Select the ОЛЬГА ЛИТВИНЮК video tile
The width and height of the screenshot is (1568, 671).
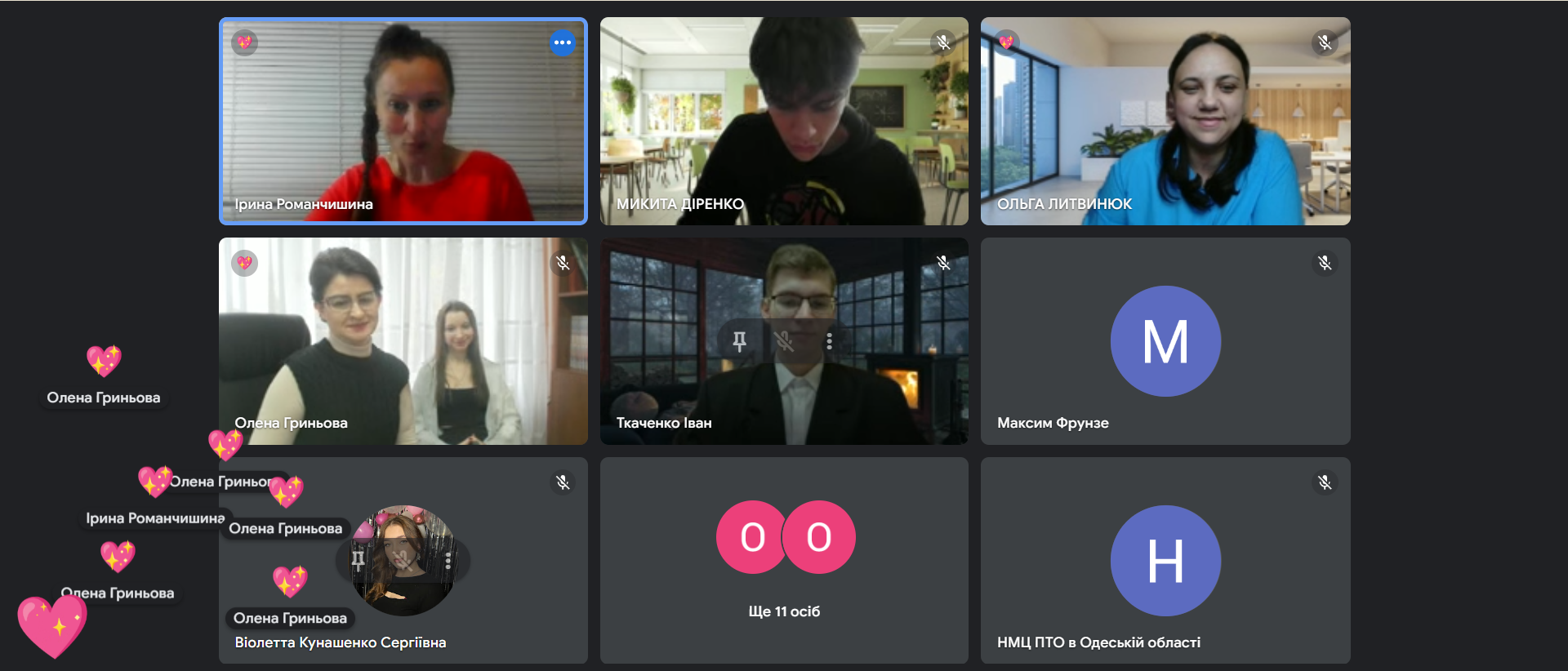[1165, 121]
